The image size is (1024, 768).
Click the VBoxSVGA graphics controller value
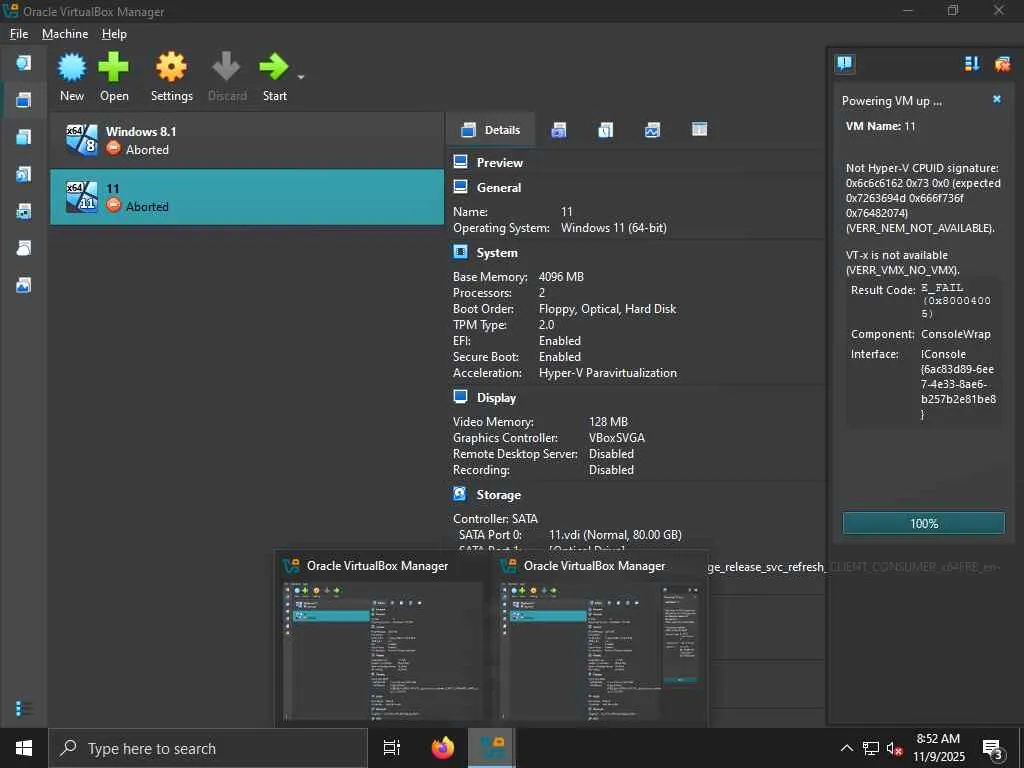click(616, 438)
